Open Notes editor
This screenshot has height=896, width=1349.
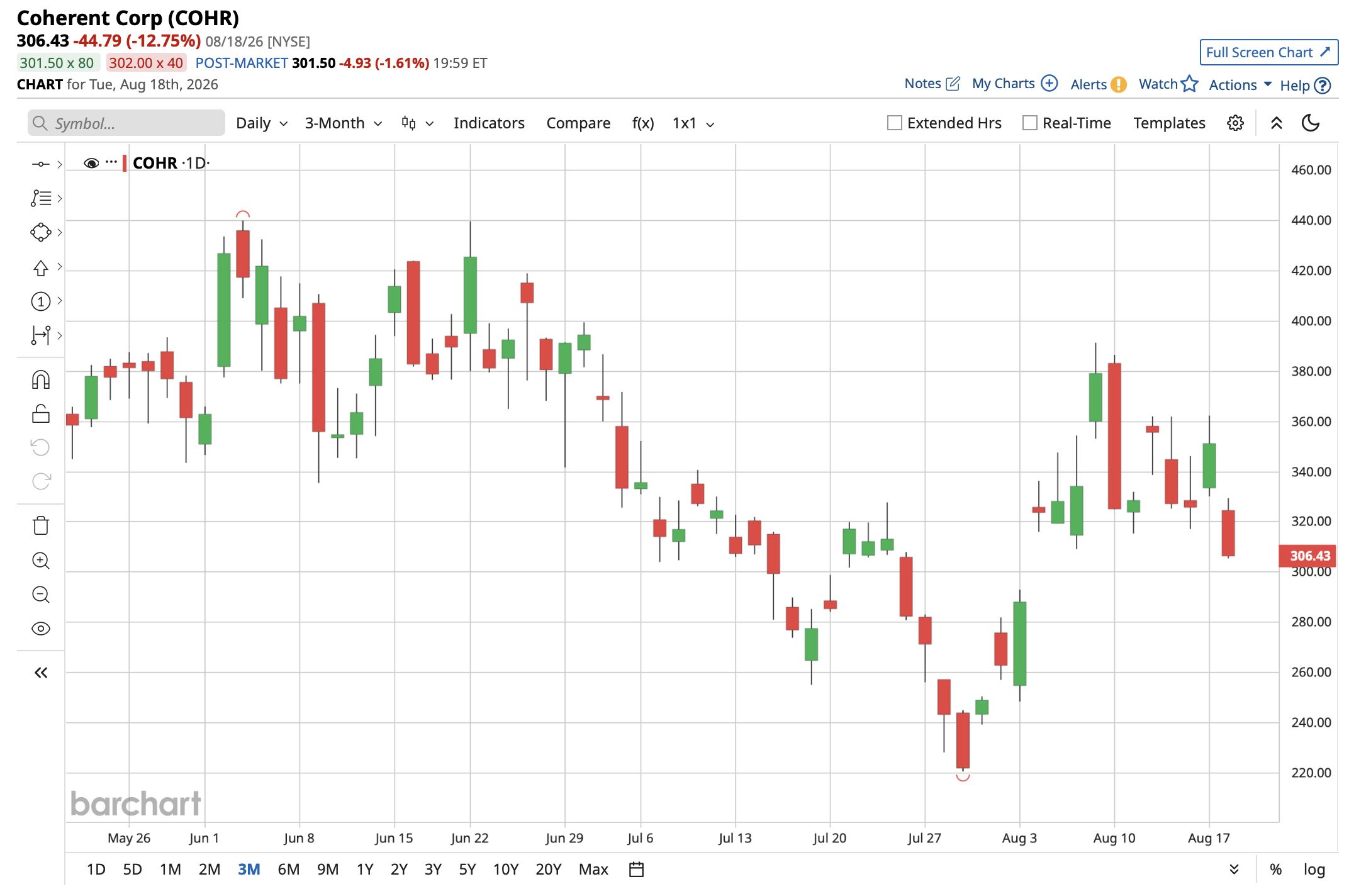932,84
